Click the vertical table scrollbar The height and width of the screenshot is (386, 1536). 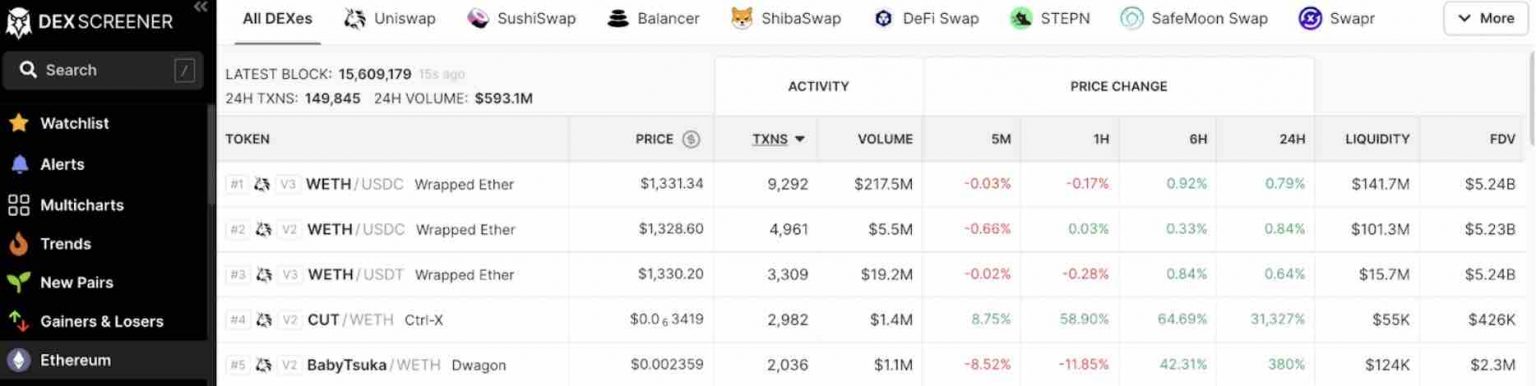(x=1531, y=95)
